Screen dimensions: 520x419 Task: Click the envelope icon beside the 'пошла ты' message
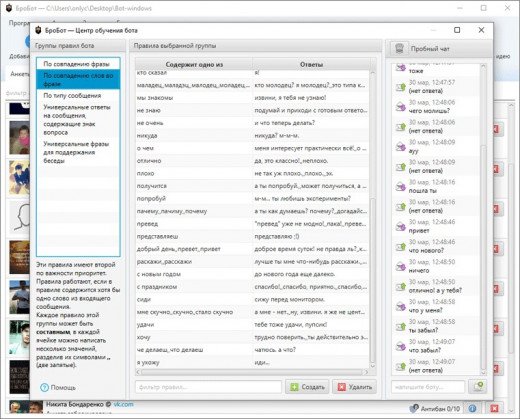pyautogui.click(x=400, y=187)
